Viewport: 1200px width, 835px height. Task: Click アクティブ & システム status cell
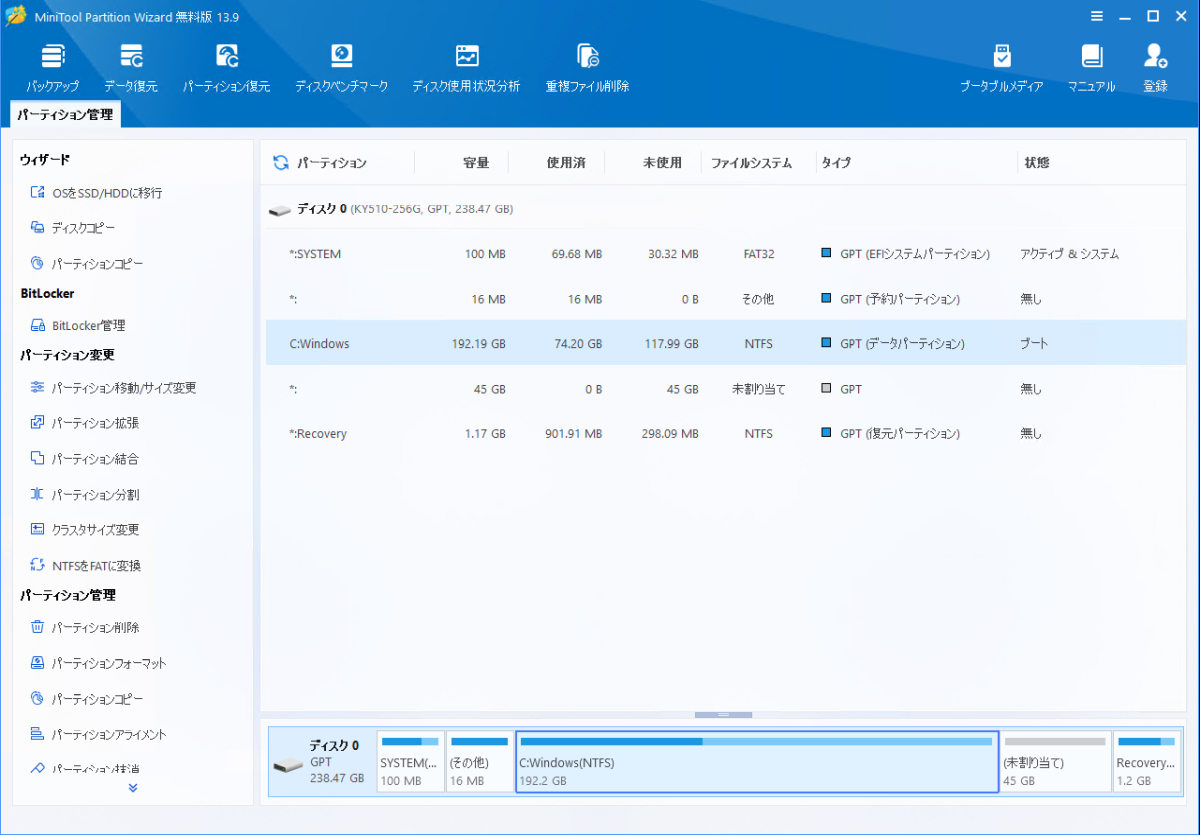coord(1069,254)
